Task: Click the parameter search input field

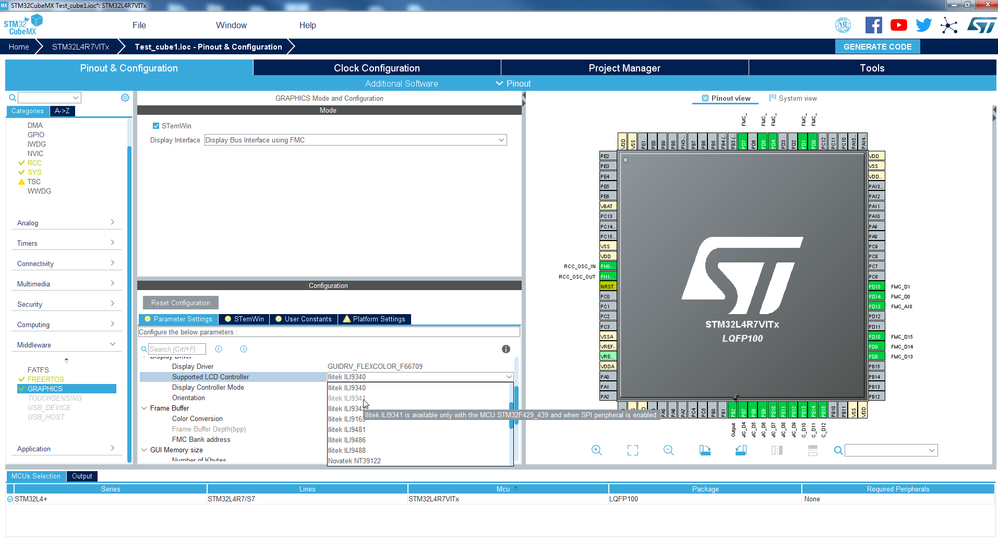Action: pyautogui.click(x=176, y=349)
